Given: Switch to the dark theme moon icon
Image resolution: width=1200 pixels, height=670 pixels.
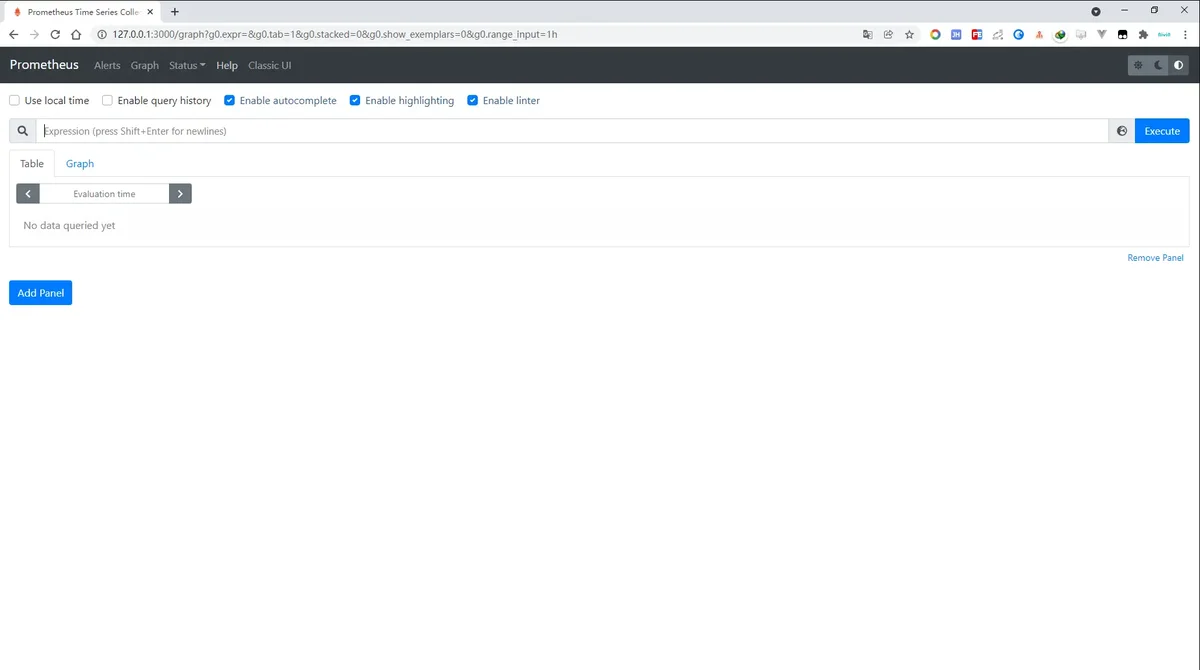Looking at the screenshot, I should [x=1159, y=65].
